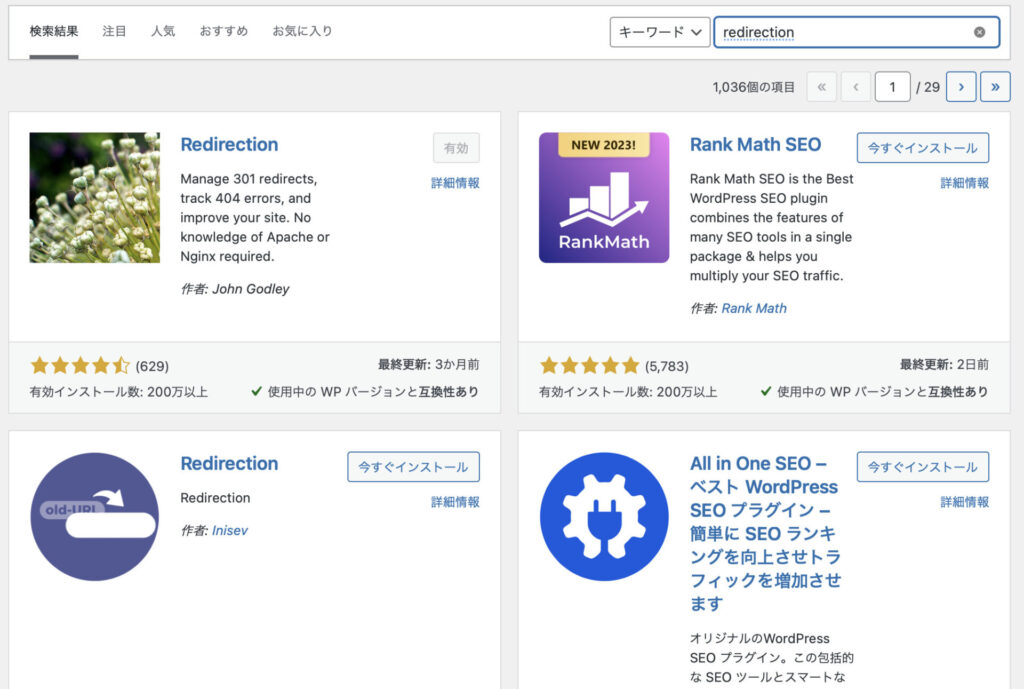The width and height of the screenshot is (1024, 689).
Task: Open the おすすめ tab
Action: [223, 31]
